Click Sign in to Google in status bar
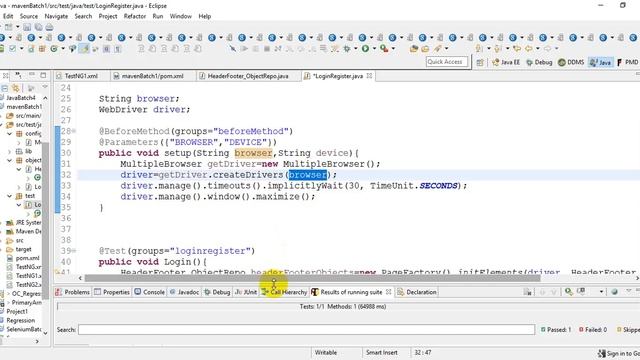The width and height of the screenshot is (640, 360). 619,353
